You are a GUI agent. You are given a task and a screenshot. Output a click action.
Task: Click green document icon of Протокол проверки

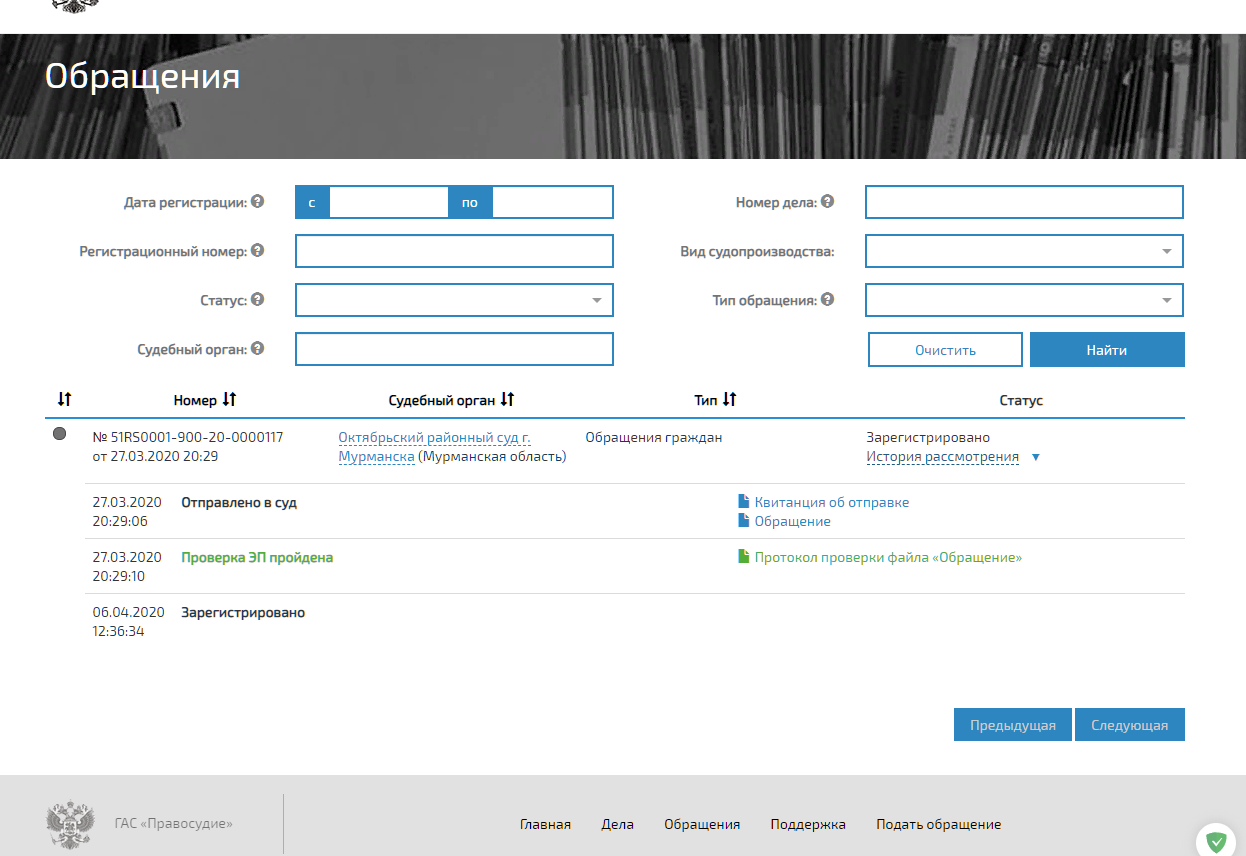pos(743,557)
